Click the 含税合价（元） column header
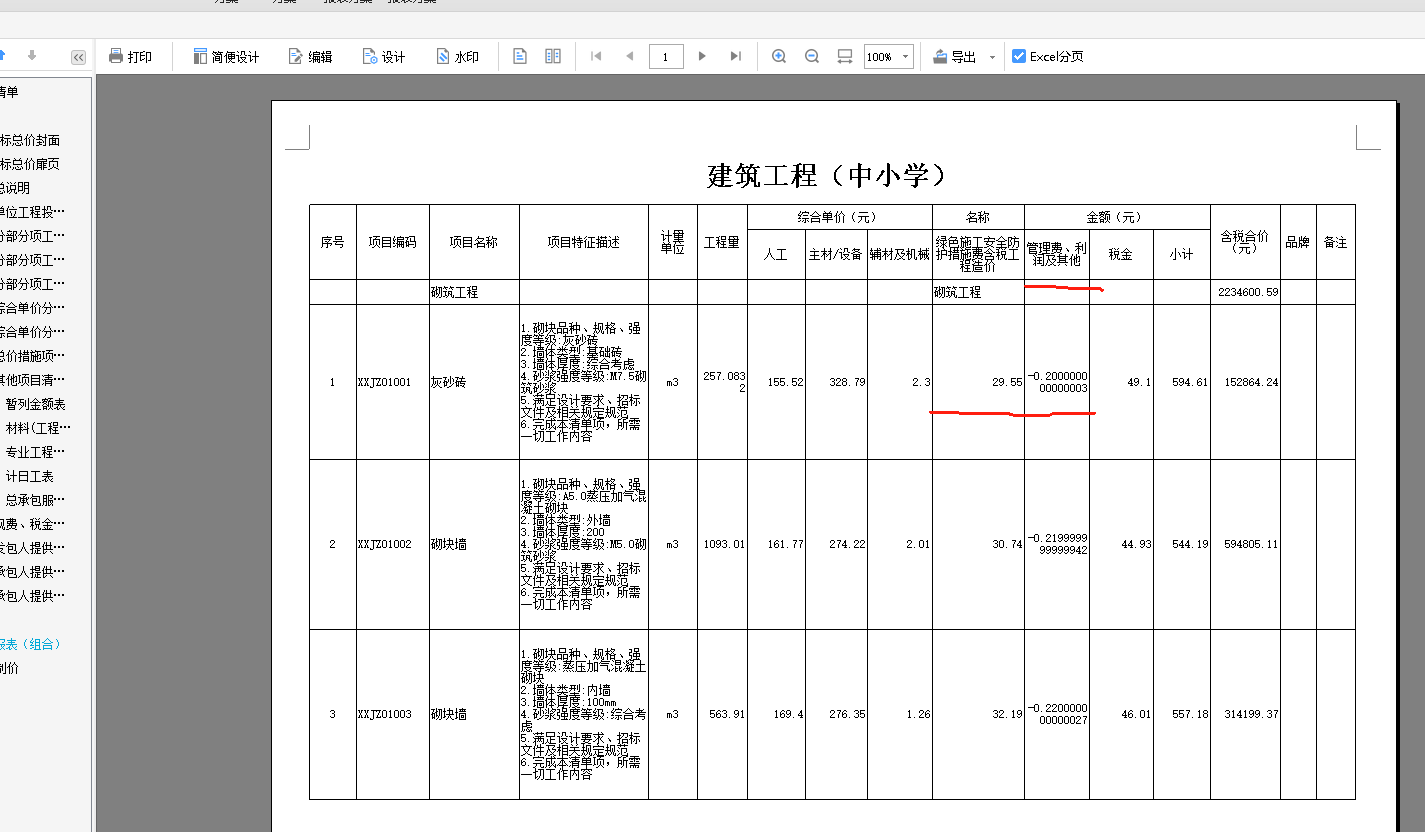Viewport: 1425px width, 832px height. click(x=1245, y=242)
